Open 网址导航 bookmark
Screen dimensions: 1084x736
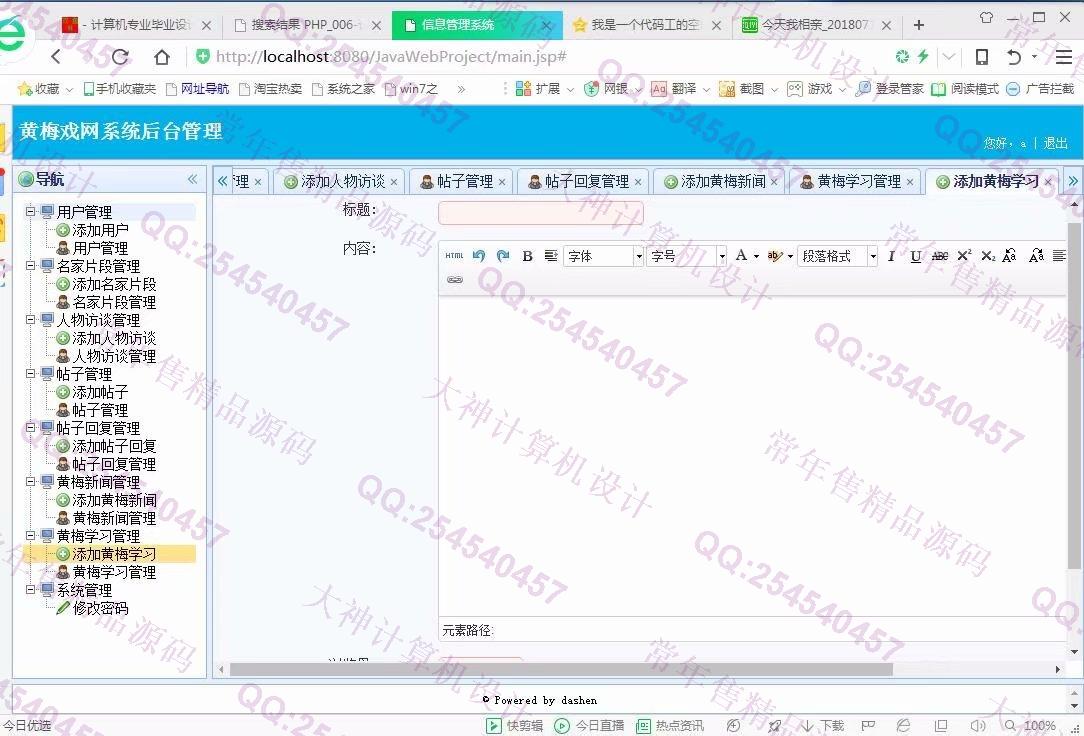tap(197, 88)
